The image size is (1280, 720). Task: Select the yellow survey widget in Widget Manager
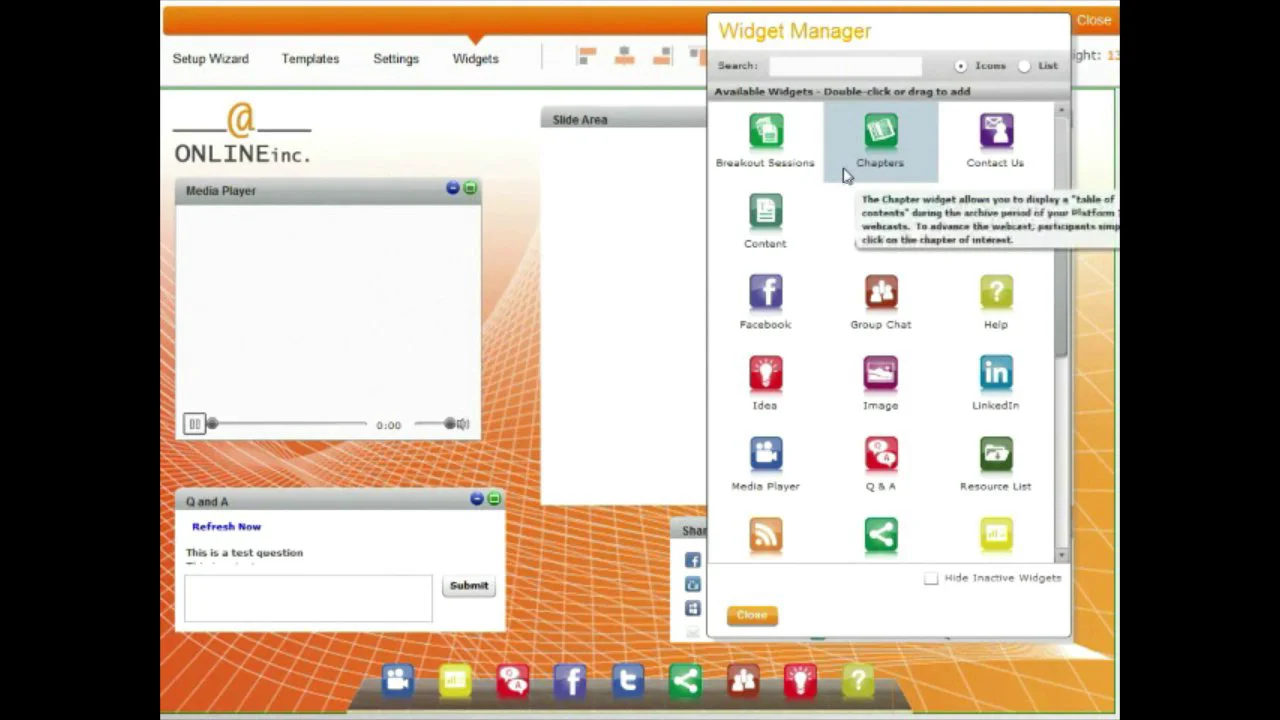(x=996, y=535)
